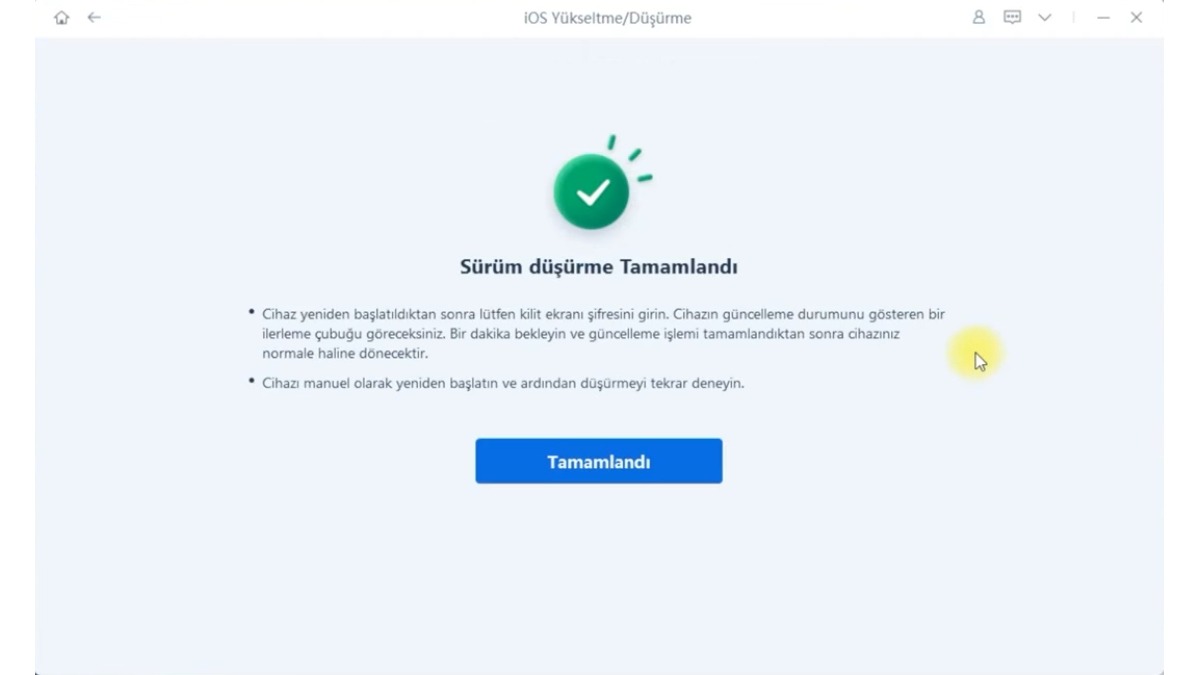The height and width of the screenshot is (675, 1200).
Task: Close the iOS Yükseltme/Düşürme window
Action: pyautogui.click(x=1136, y=18)
